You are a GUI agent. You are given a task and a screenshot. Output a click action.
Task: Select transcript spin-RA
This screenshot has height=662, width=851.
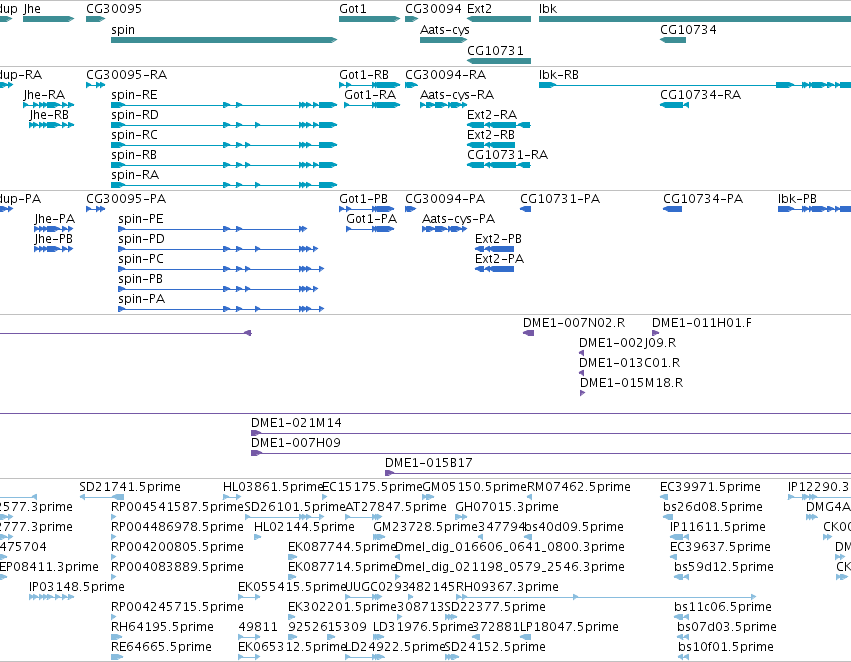point(224,185)
